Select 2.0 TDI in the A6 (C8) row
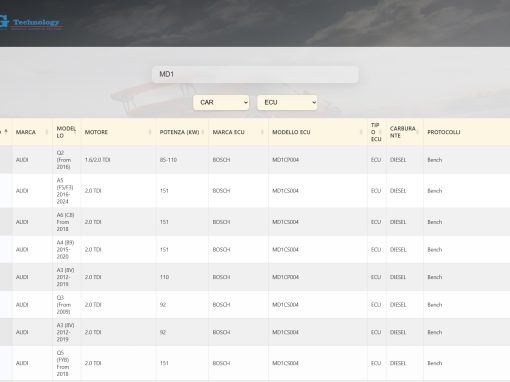 [93, 222]
